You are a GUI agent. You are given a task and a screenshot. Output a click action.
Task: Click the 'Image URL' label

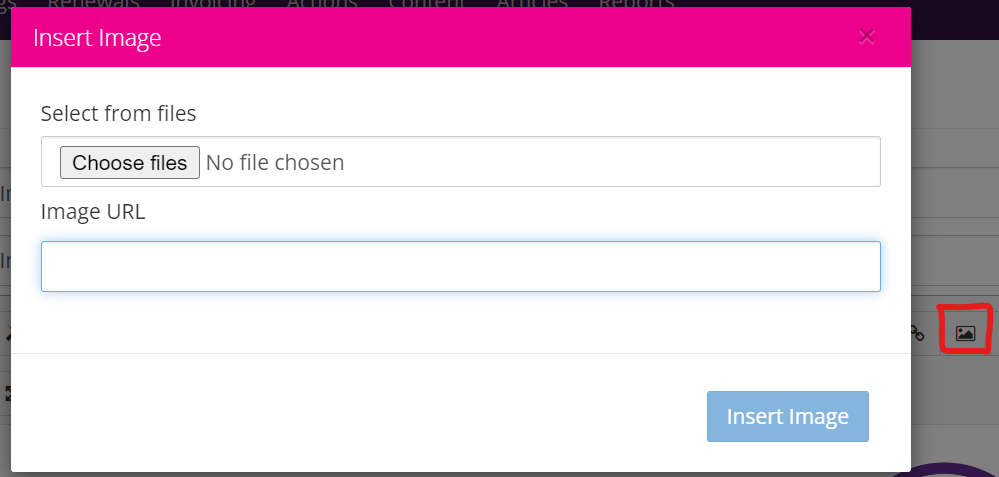click(x=93, y=212)
